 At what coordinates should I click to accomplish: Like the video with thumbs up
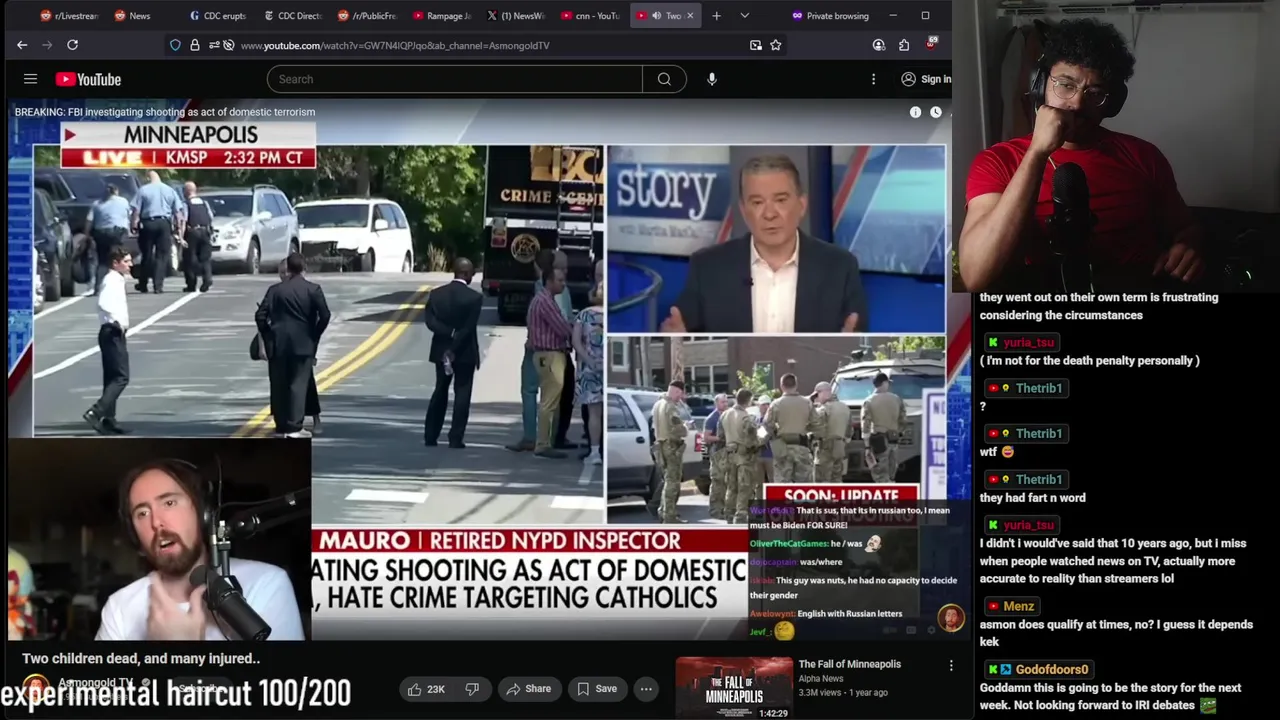point(425,689)
